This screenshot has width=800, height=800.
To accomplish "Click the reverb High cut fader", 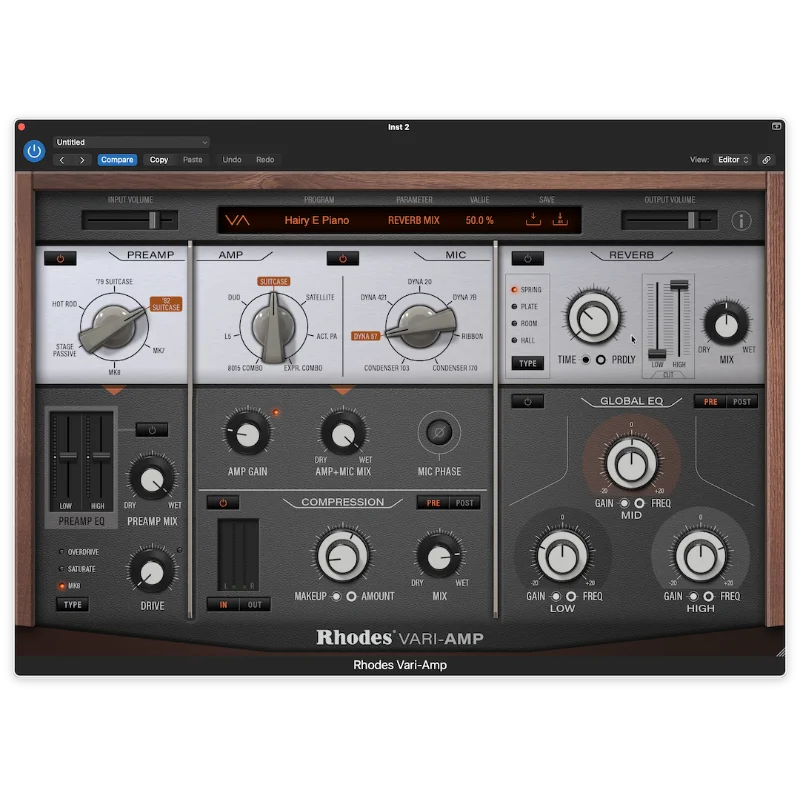I will point(679,285).
